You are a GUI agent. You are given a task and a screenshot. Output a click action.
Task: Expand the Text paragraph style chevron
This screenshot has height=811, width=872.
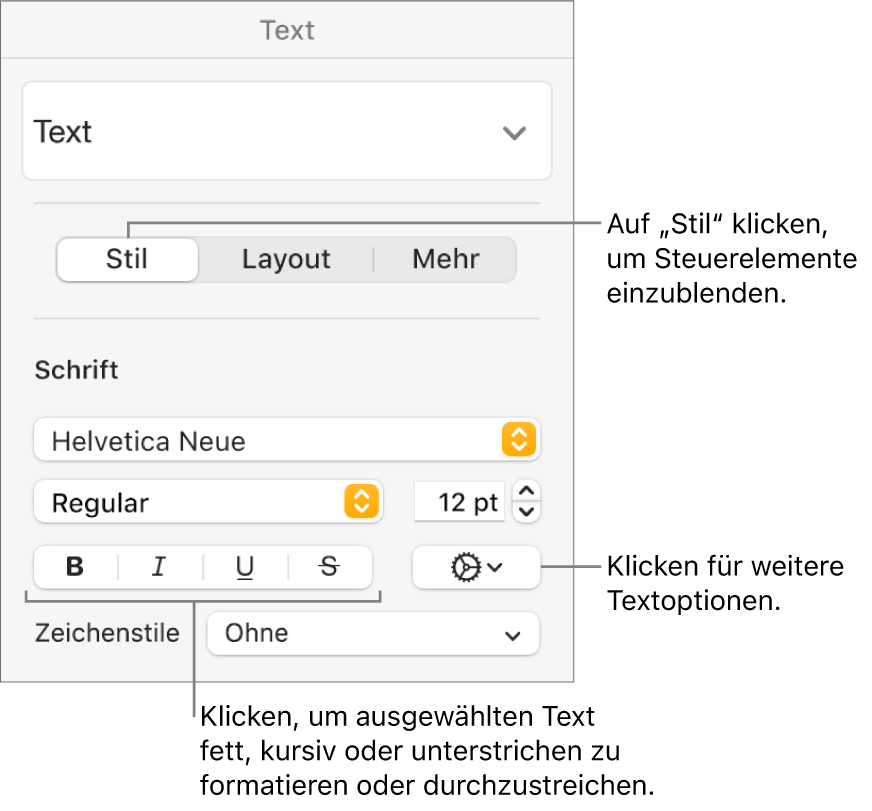click(x=514, y=132)
